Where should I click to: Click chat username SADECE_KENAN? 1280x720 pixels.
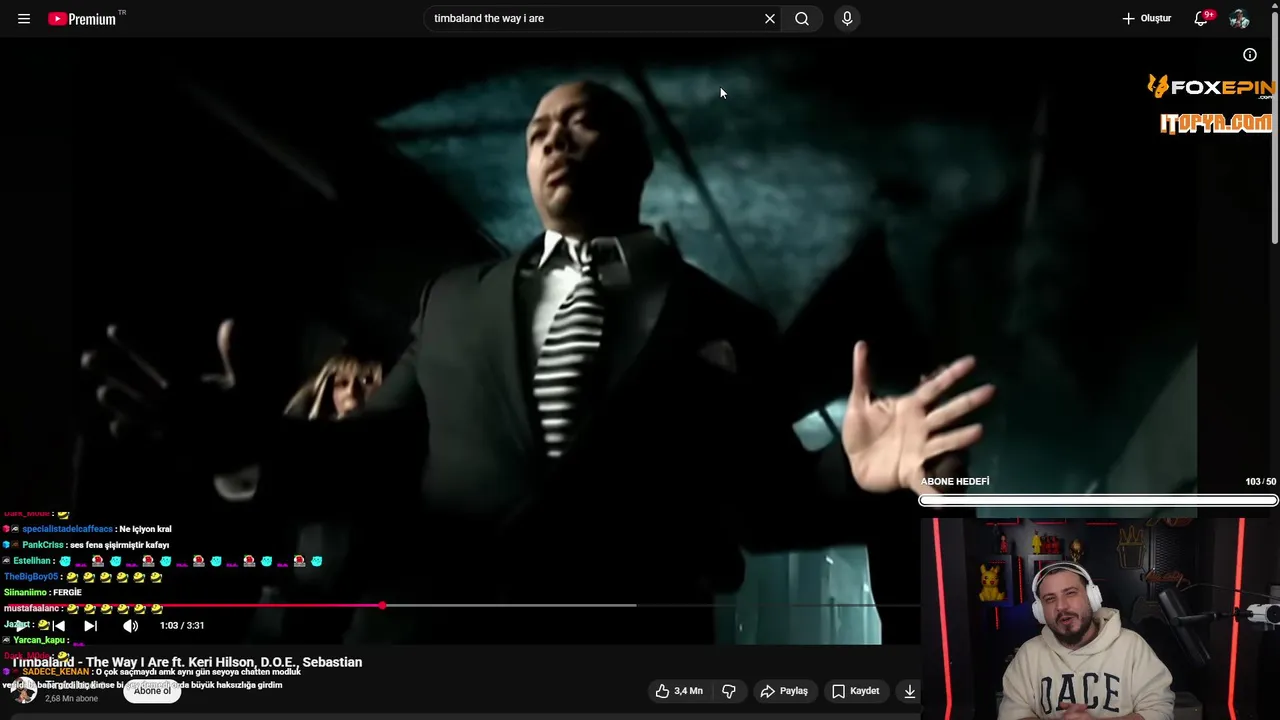pos(56,672)
